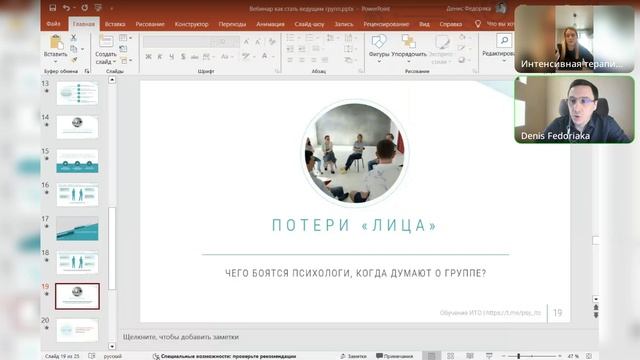Switch to the Вставка ribbon tab
The image size is (640, 360).
115,24
